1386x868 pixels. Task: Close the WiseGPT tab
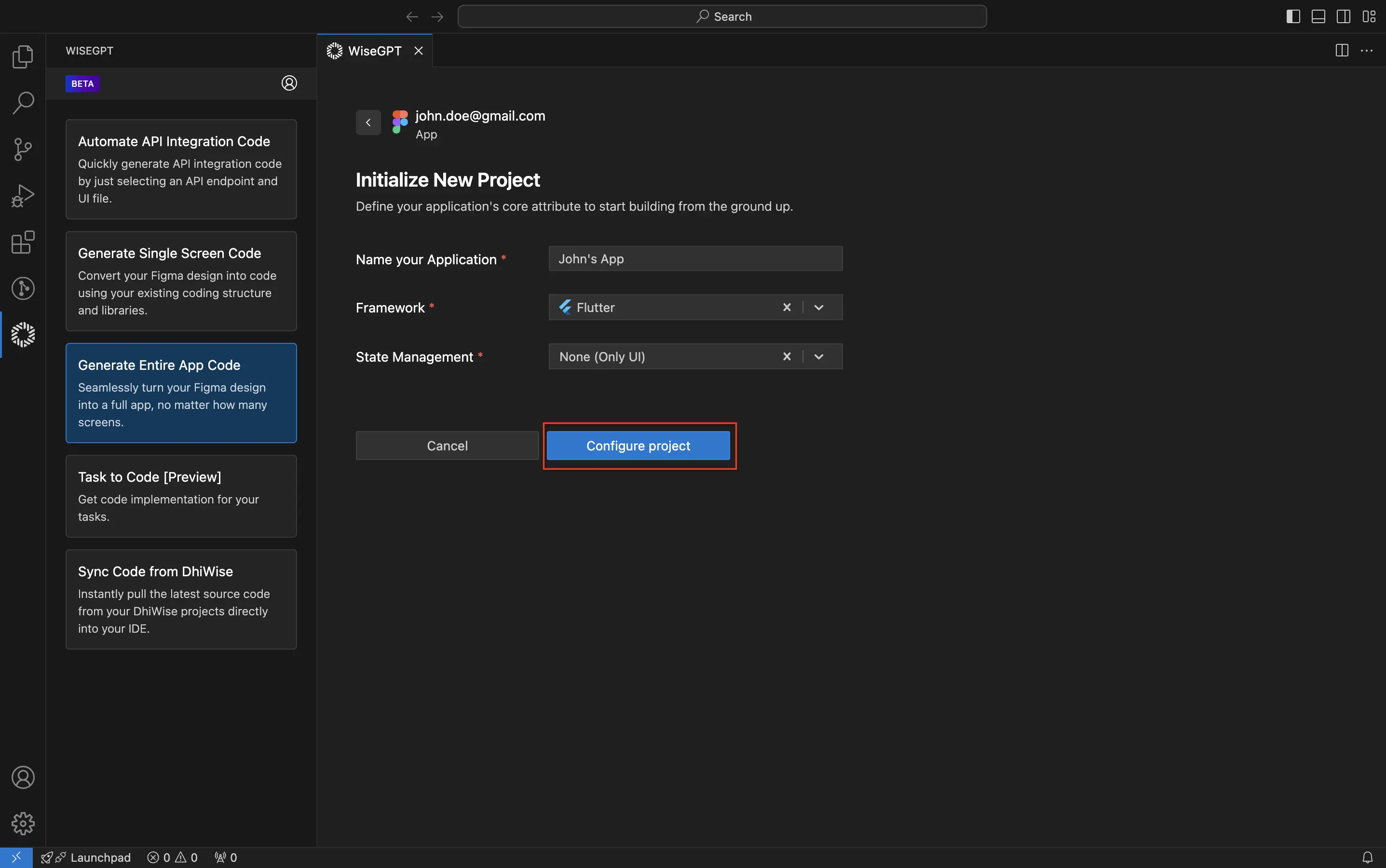(x=419, y=51)
